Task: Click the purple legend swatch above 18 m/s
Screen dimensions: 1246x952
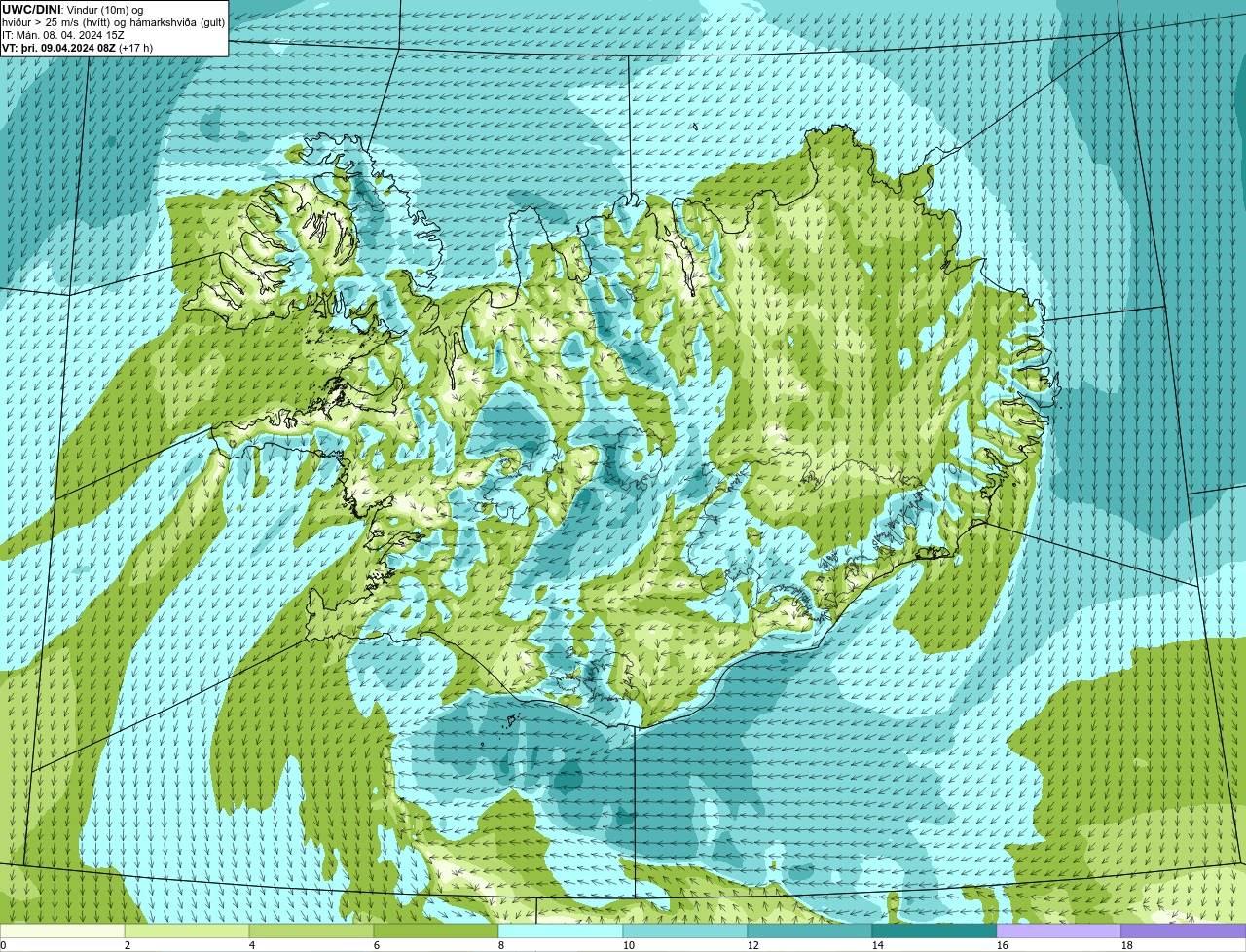Action: pos(1184,931)
